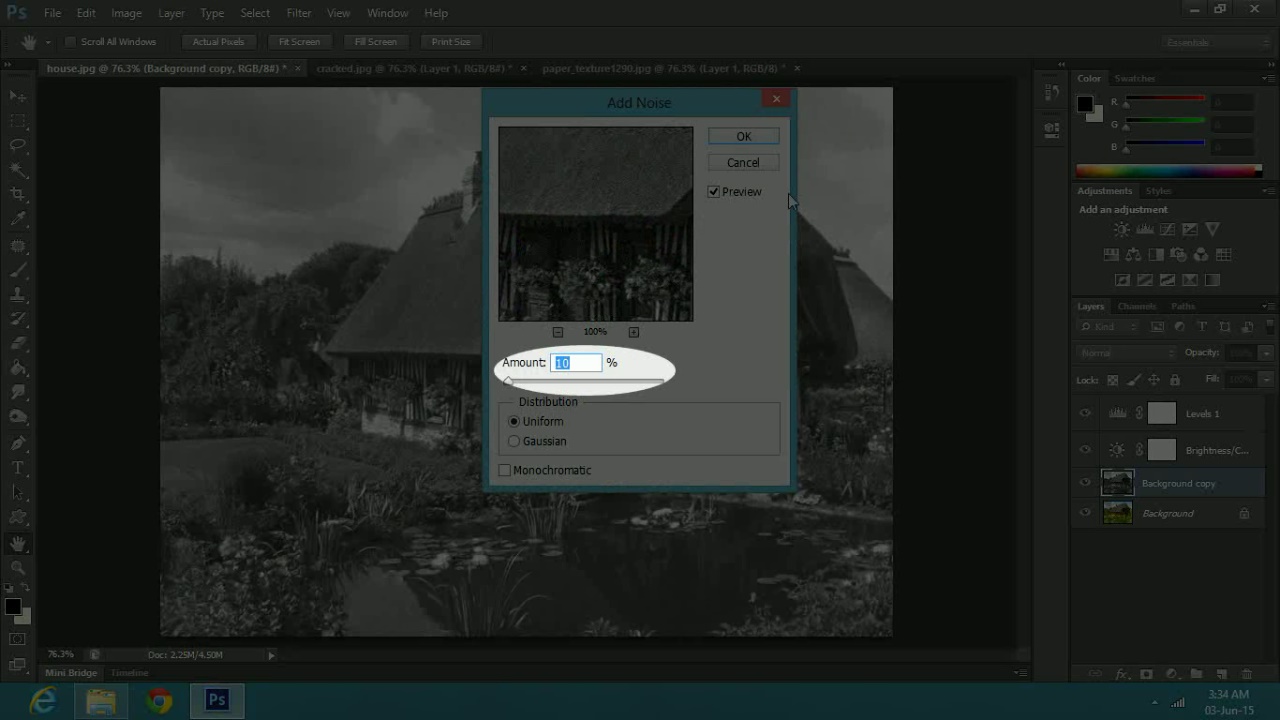Image resolution: width=1280 pixels, height=720 pixels.
Task: Select the Move tool
Action: [18, 96]
